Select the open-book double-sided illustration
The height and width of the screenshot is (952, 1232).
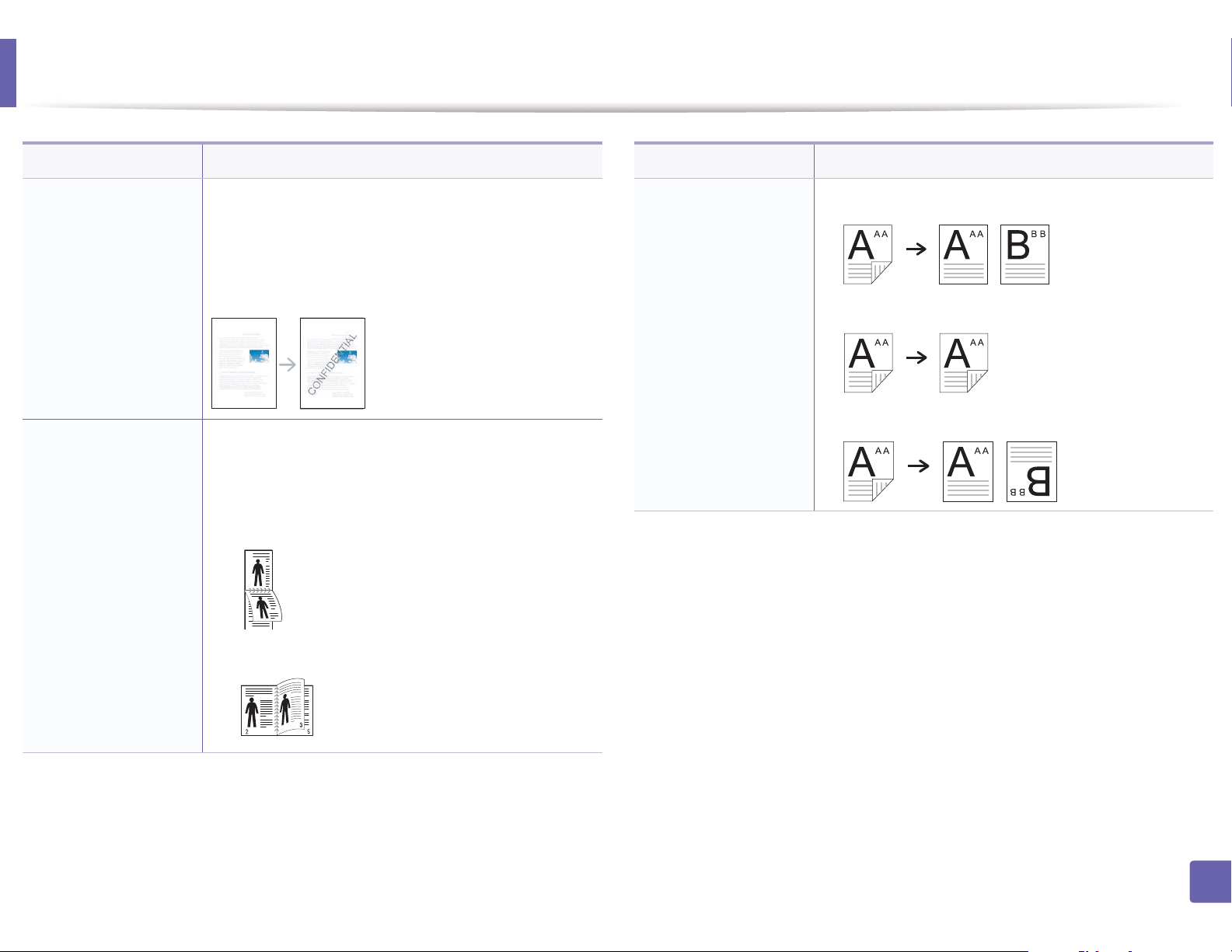click(x=277, y=708)
